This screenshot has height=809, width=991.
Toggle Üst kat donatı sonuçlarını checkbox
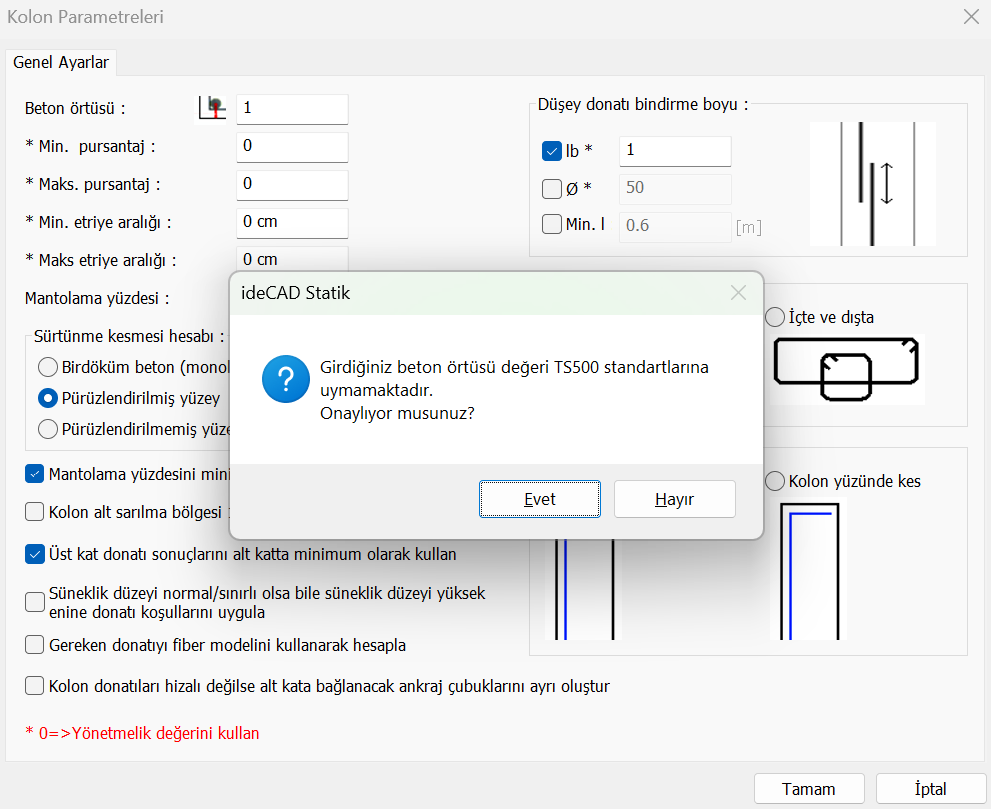point(35,553)
